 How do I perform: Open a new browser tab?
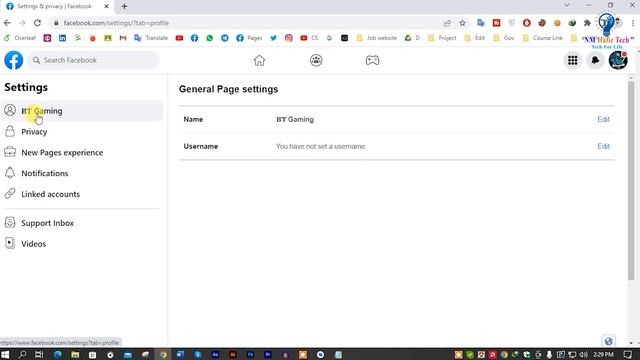click(x=124, y=7)
